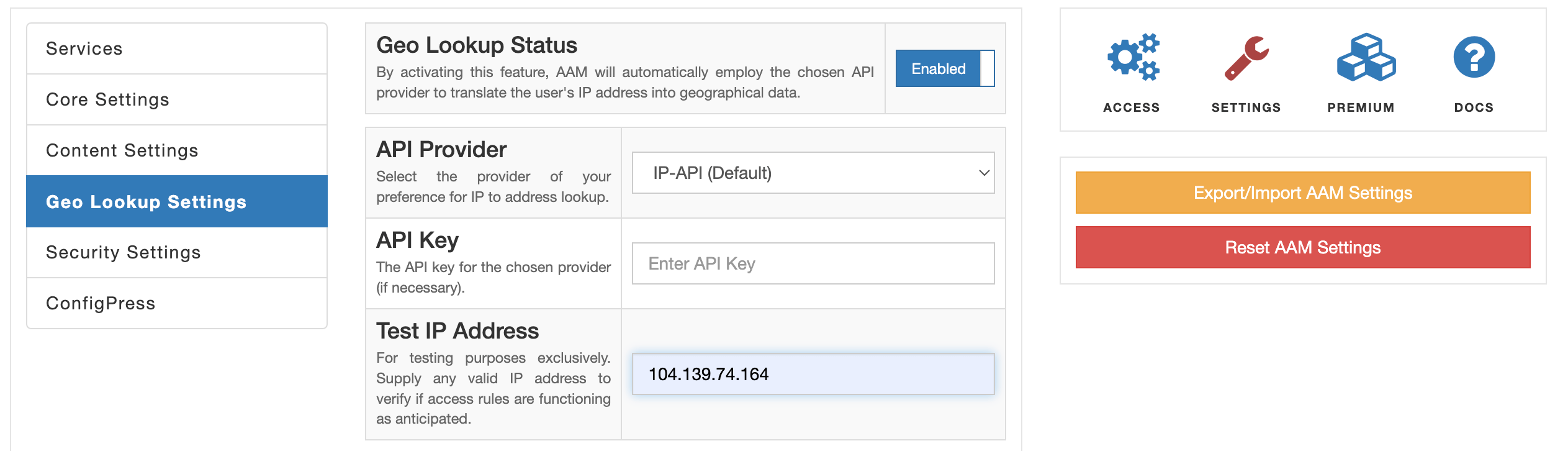1568x451 pixels.
Task: Open ConfigPress in the sidebar
Action: pyautogui.click(x=177, y=303)
